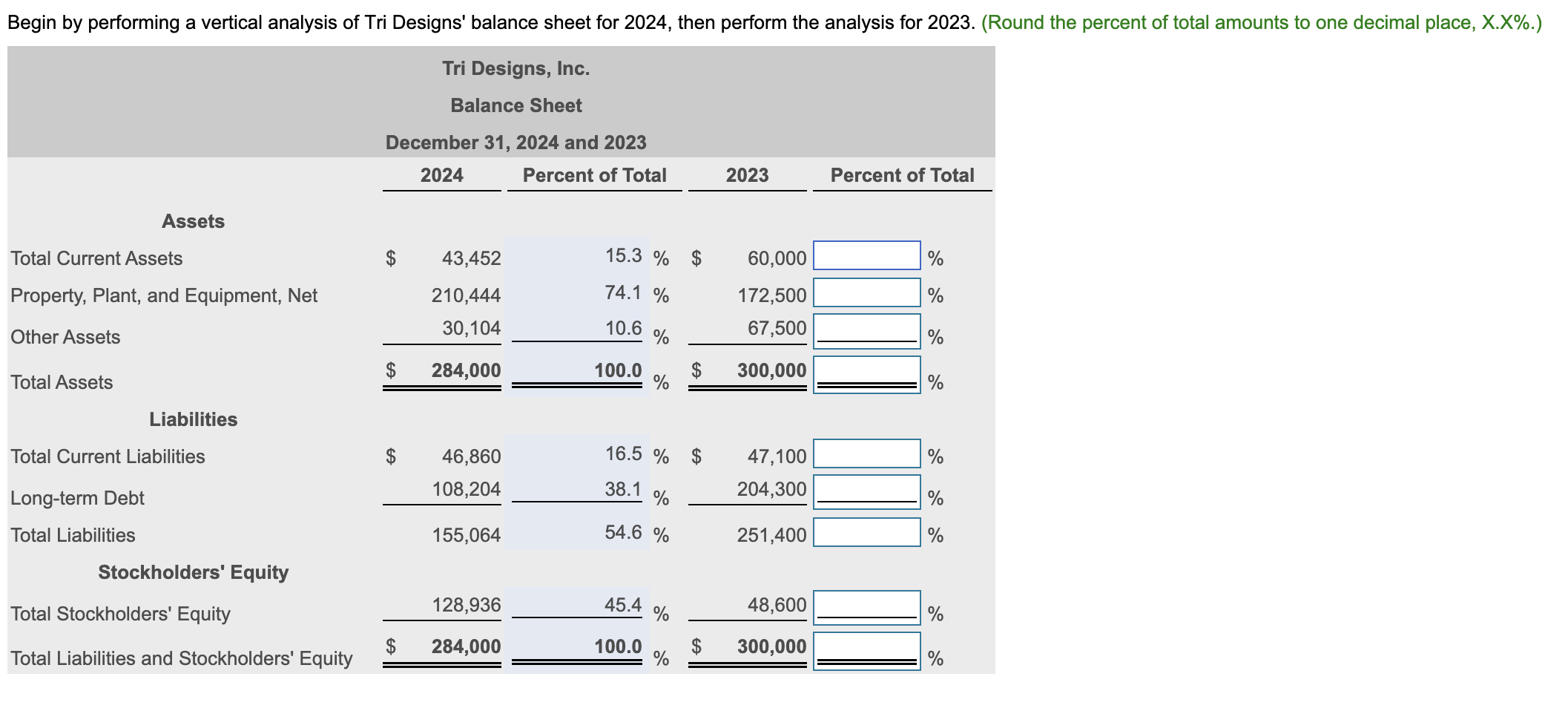Select the 2024 amount 210,444
The width and height of the screenshot is (1568, 711).
point(466,295)
